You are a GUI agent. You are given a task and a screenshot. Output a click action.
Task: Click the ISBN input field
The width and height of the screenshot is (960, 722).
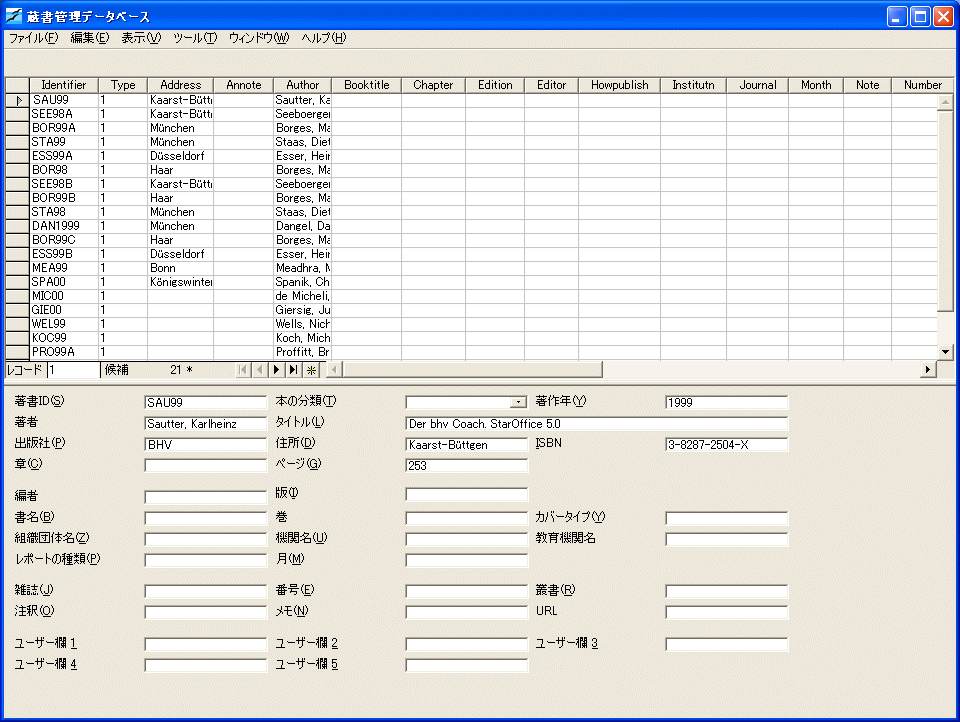click(x=726, y=445)
